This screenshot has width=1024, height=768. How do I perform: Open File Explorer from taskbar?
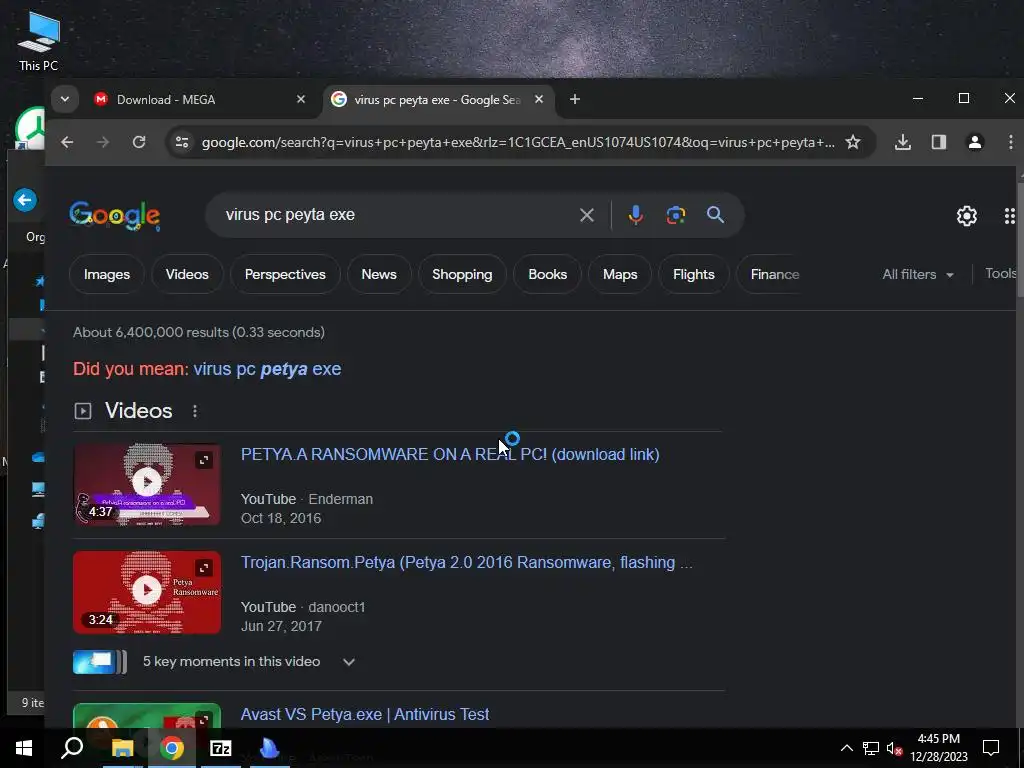click(122, 748)
